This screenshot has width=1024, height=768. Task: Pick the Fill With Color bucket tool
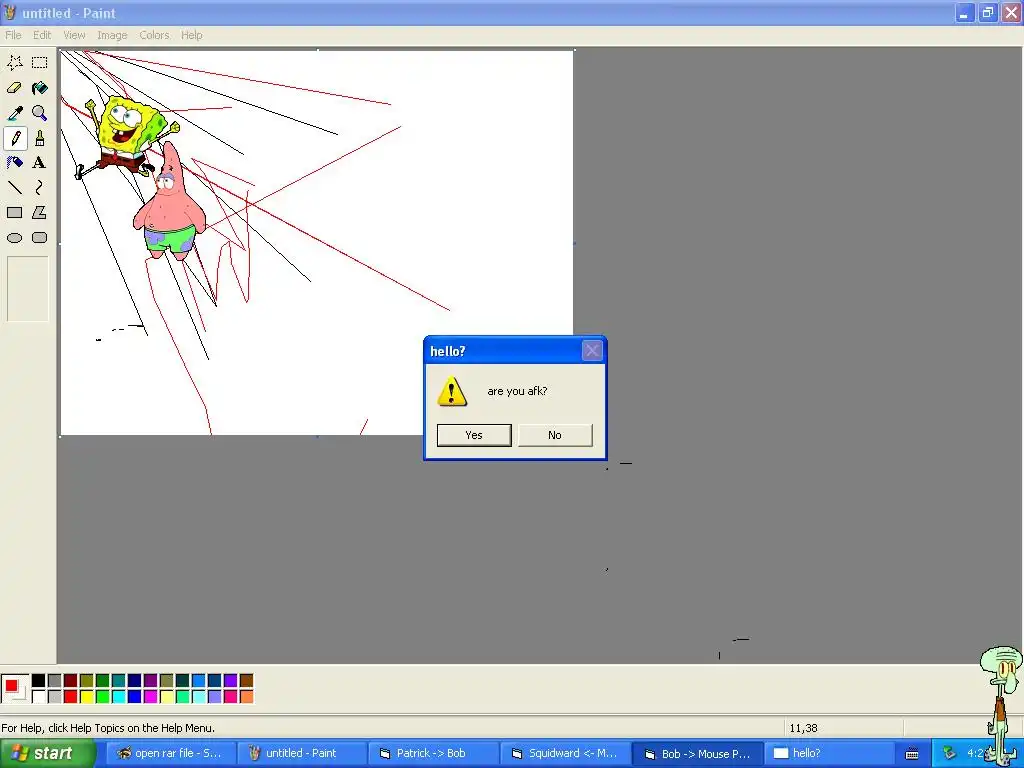click(x=40, y=88)
